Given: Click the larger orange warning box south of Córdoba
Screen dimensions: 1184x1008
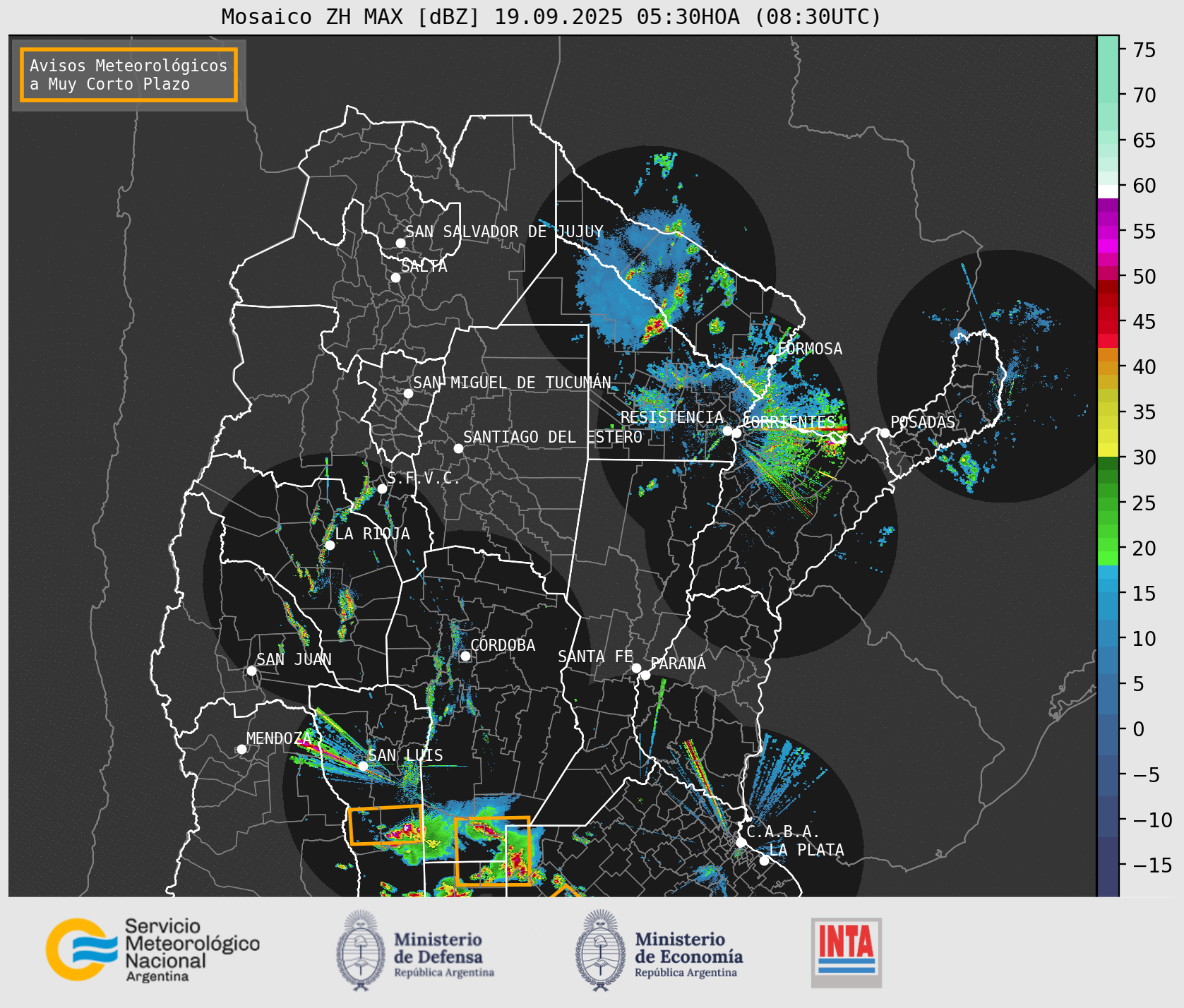Looking at the screenshot, I should click(493, 851).
